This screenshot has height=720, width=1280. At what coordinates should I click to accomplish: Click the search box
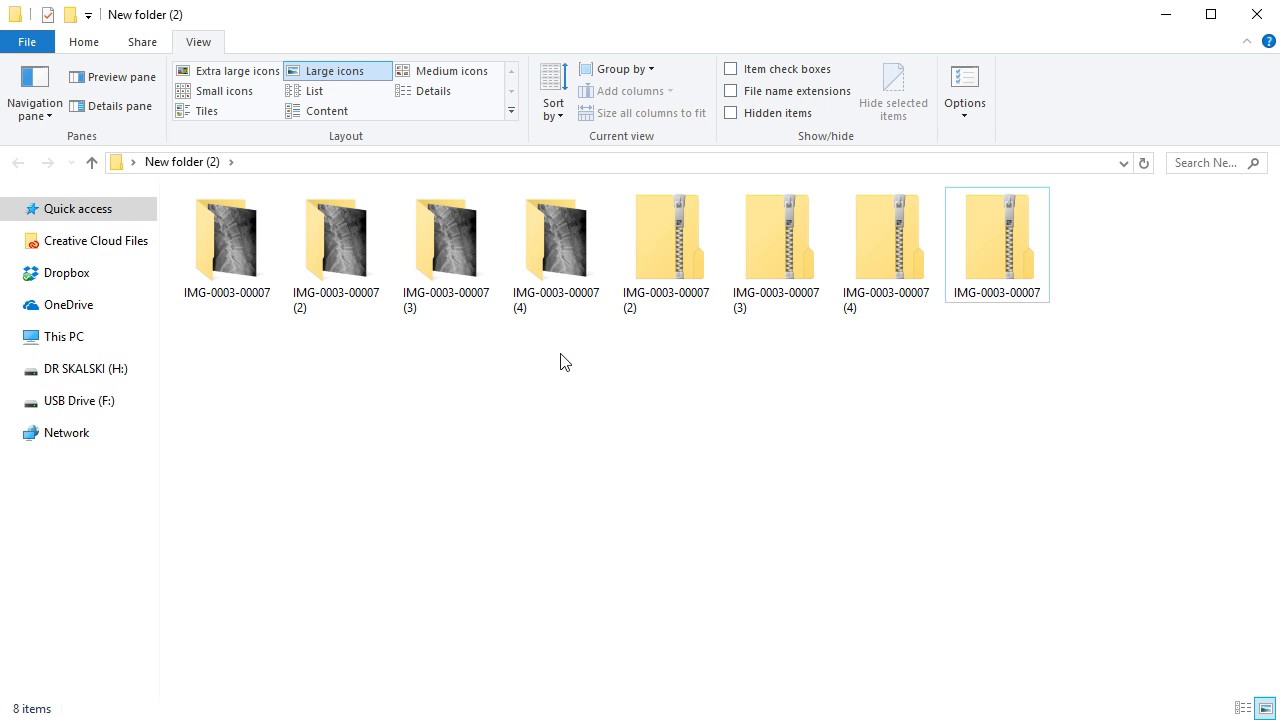[1206, 163]
